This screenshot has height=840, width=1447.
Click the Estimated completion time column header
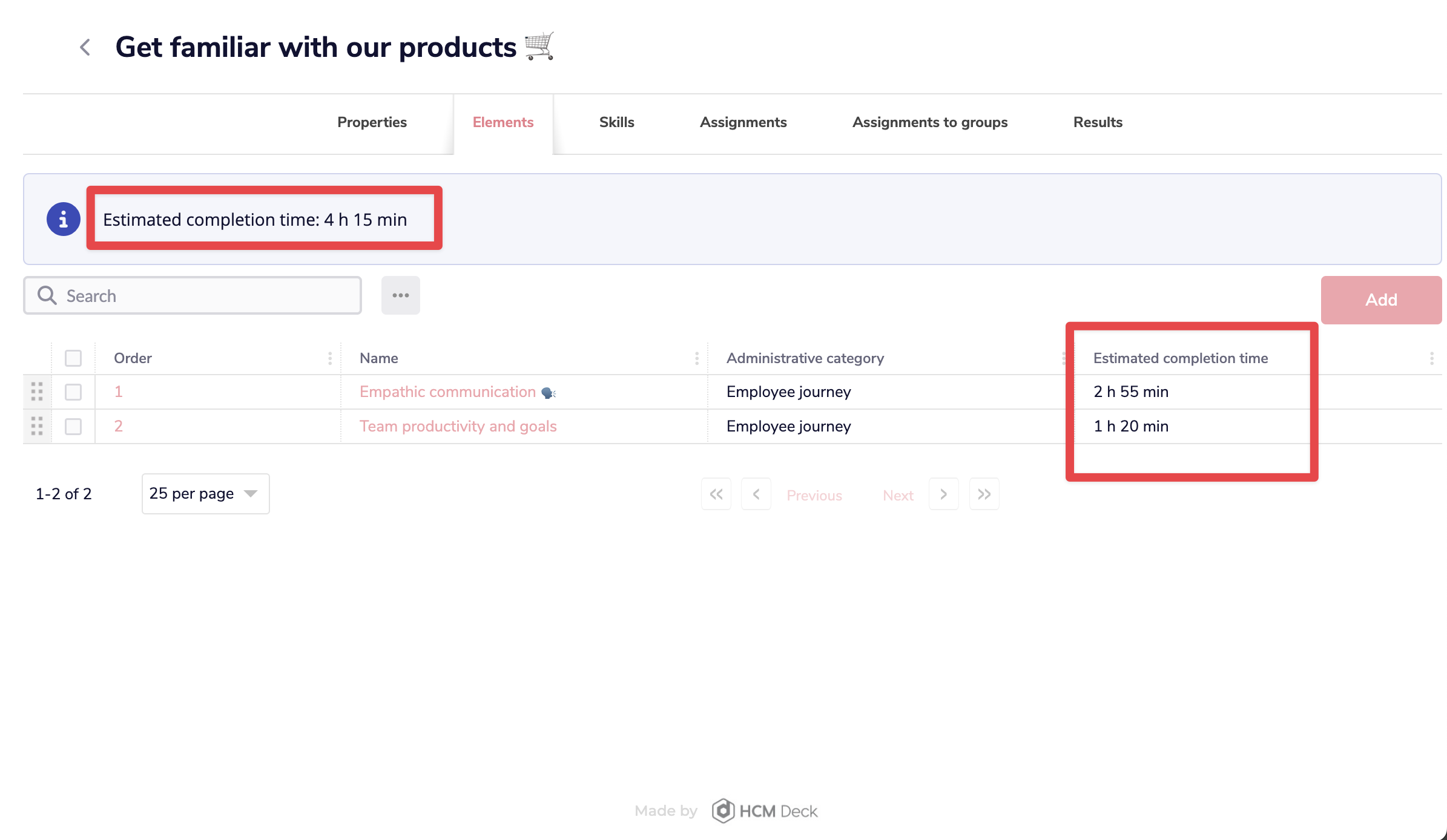tap(1181, 358)
